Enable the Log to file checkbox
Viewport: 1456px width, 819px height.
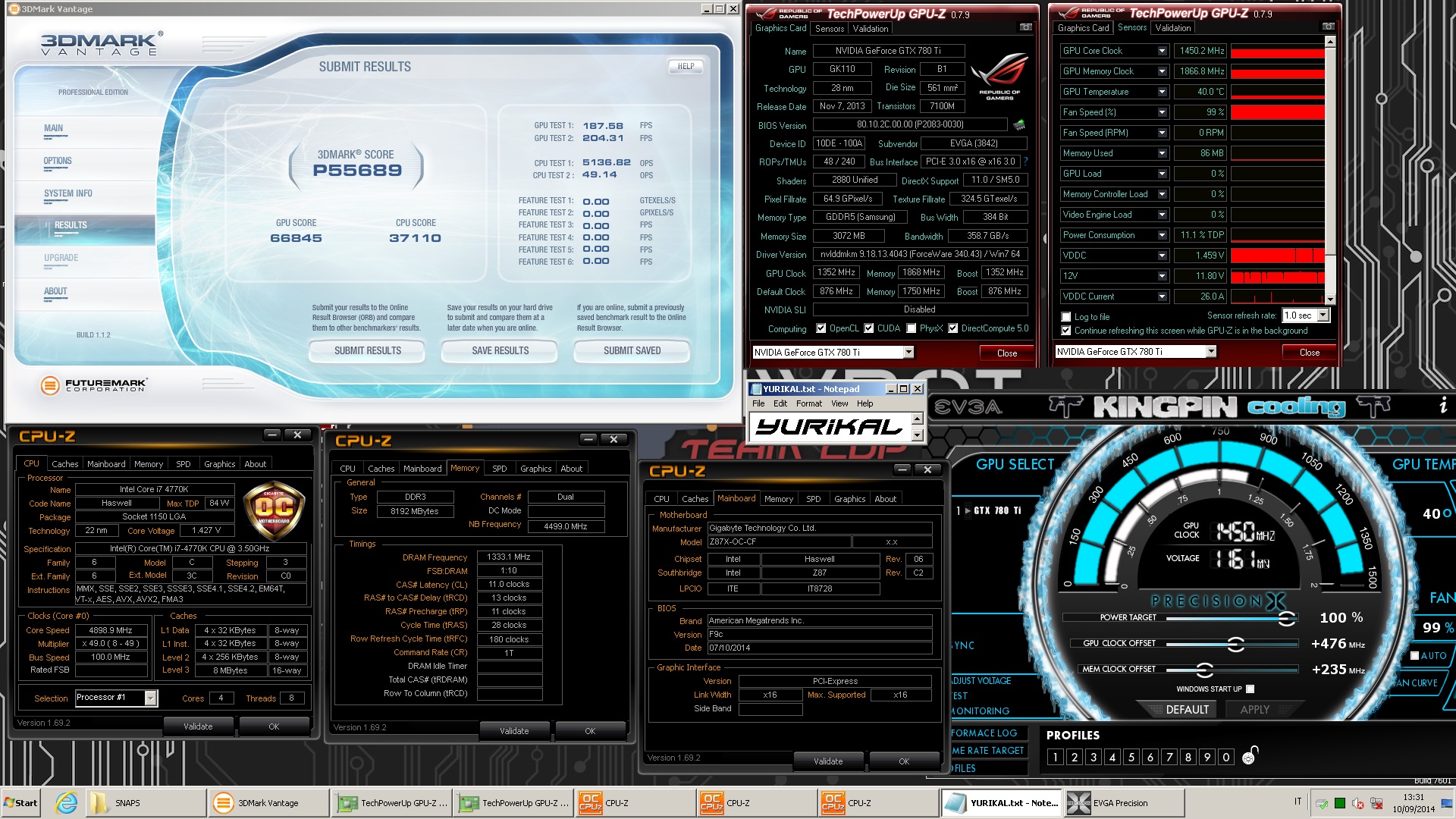pos(1066,317)
